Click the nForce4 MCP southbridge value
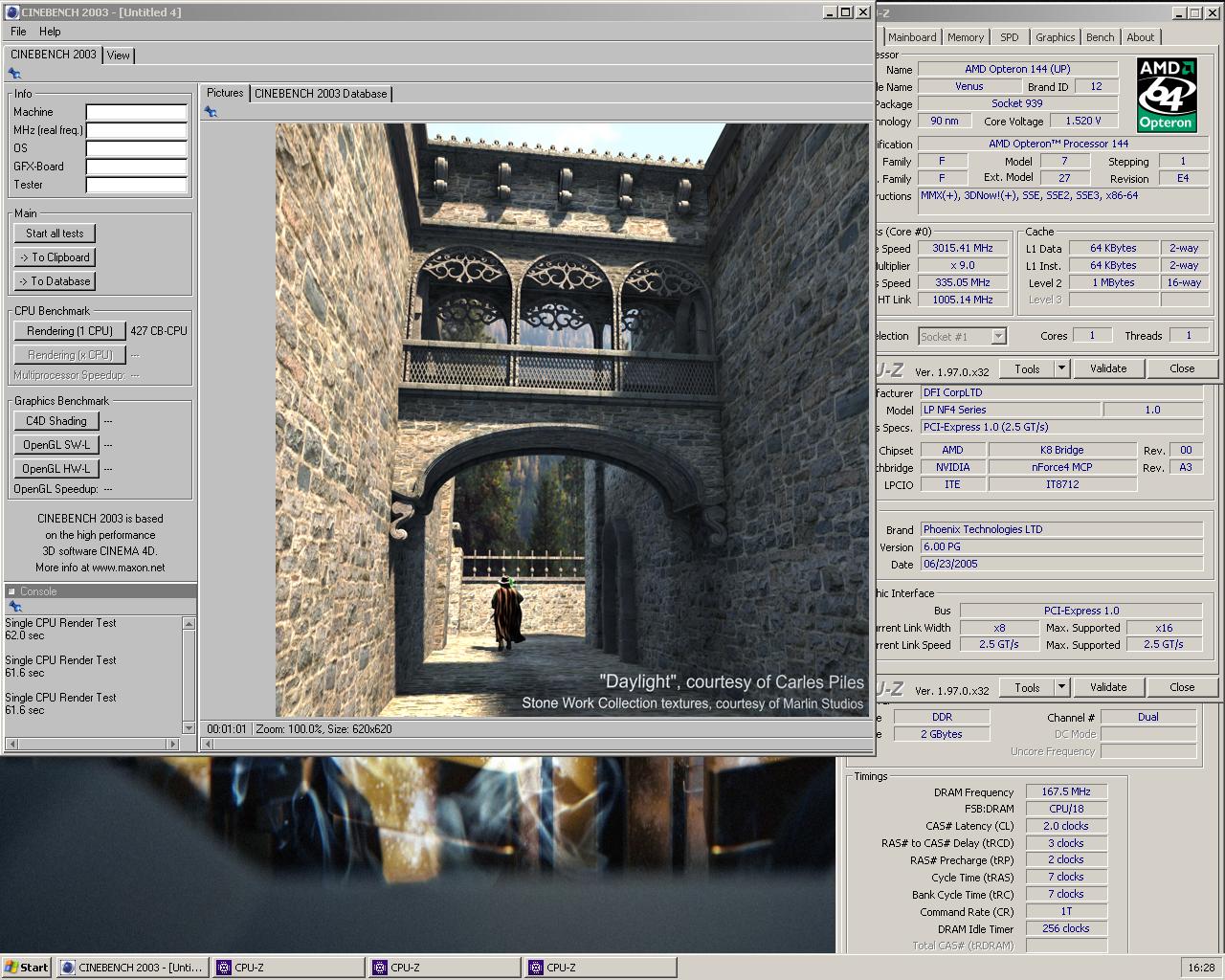 pos(1062,467)
